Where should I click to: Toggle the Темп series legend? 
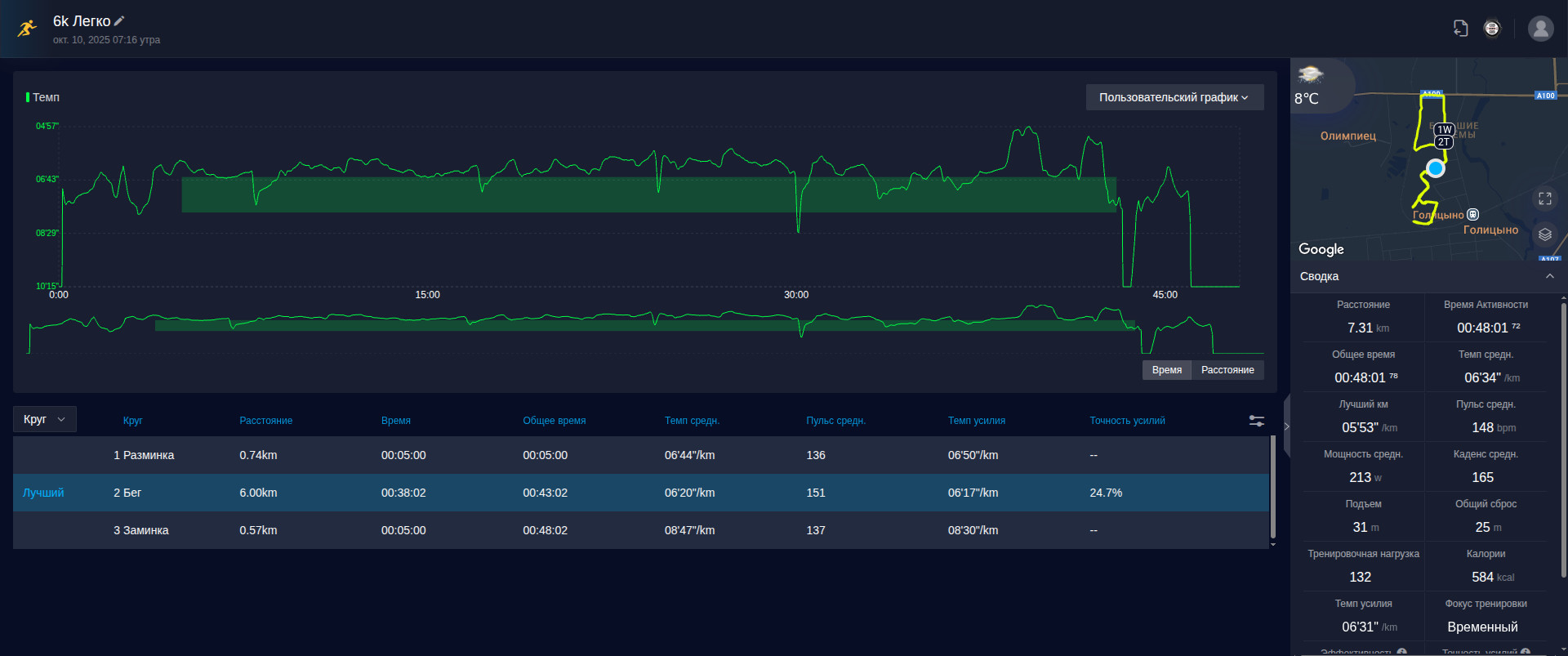point(43,97)
